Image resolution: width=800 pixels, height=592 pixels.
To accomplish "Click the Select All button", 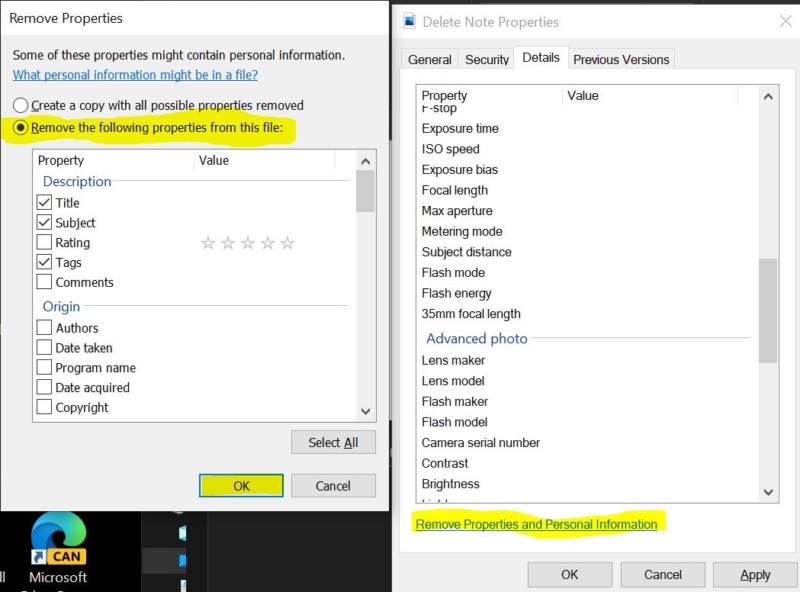I will click(x=333, y=442).
